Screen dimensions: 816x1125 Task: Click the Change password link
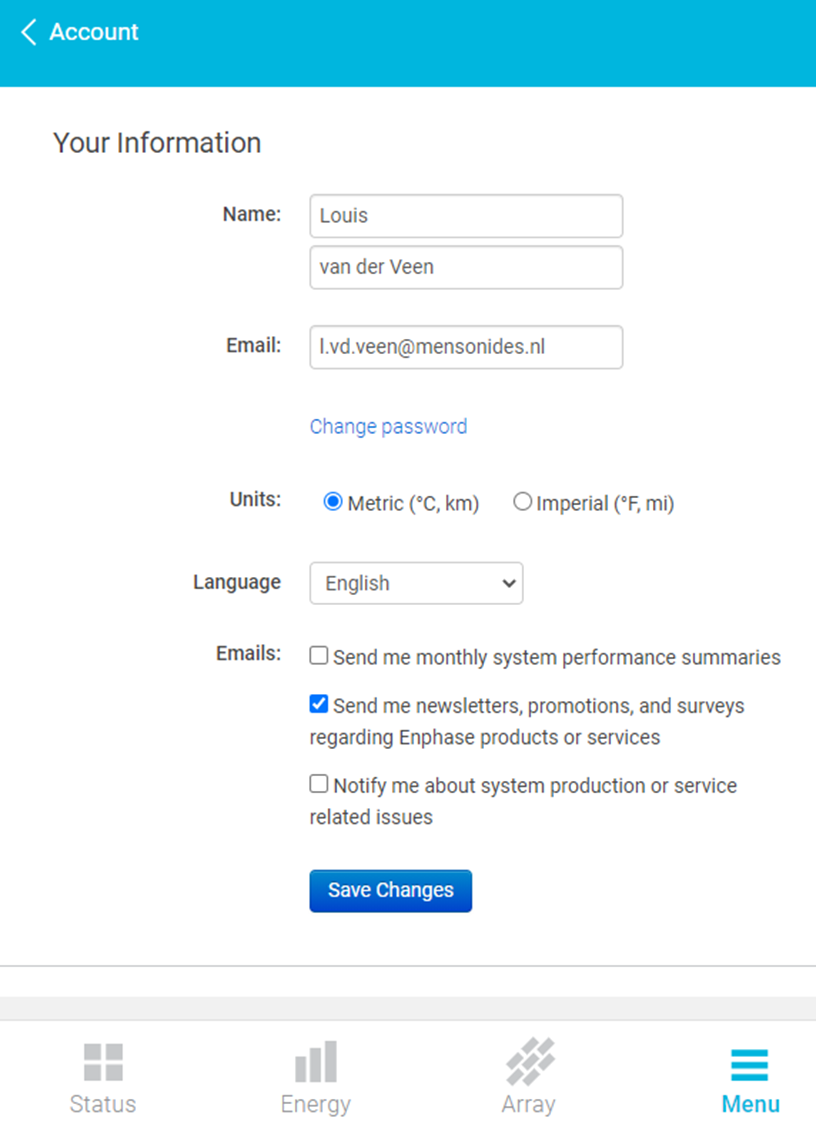click(x=388, y=426)
